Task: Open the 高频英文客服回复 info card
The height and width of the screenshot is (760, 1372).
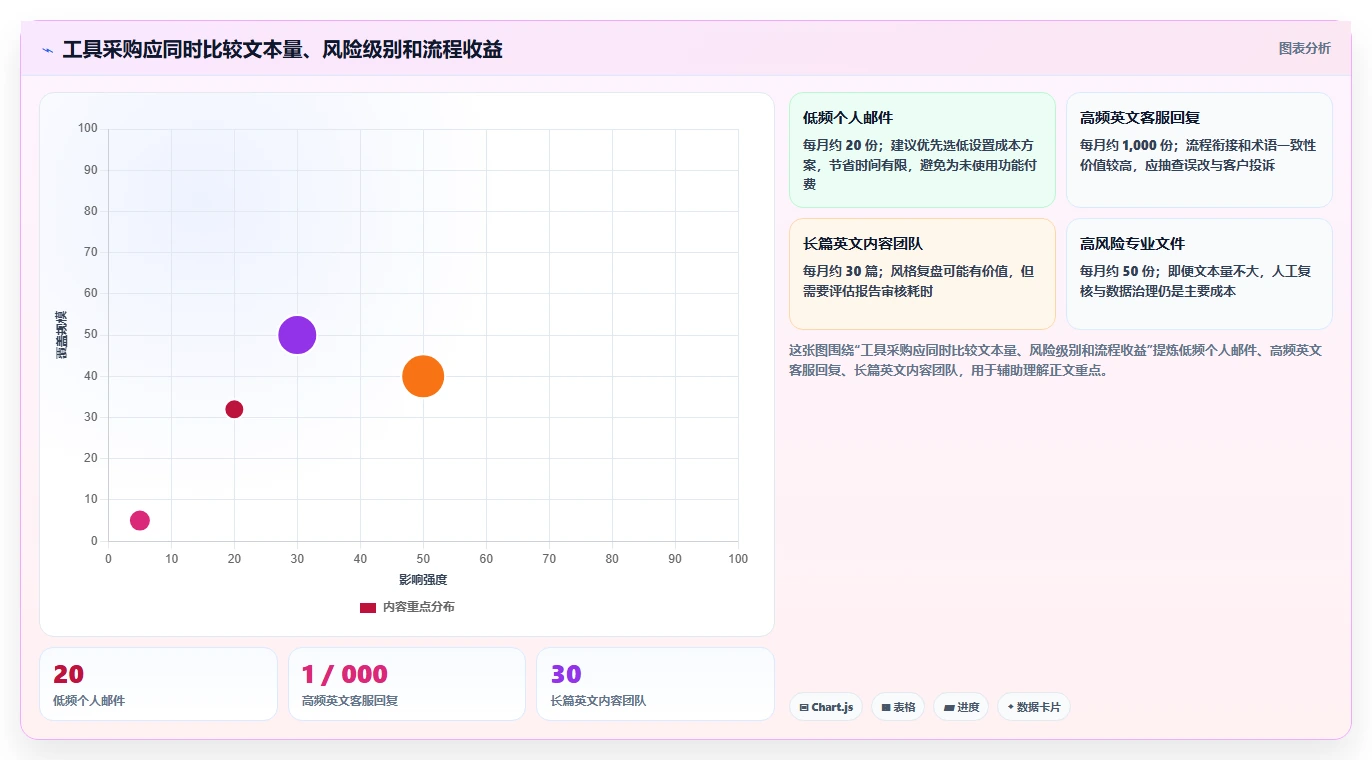Action: click(x=1199, y=150)
